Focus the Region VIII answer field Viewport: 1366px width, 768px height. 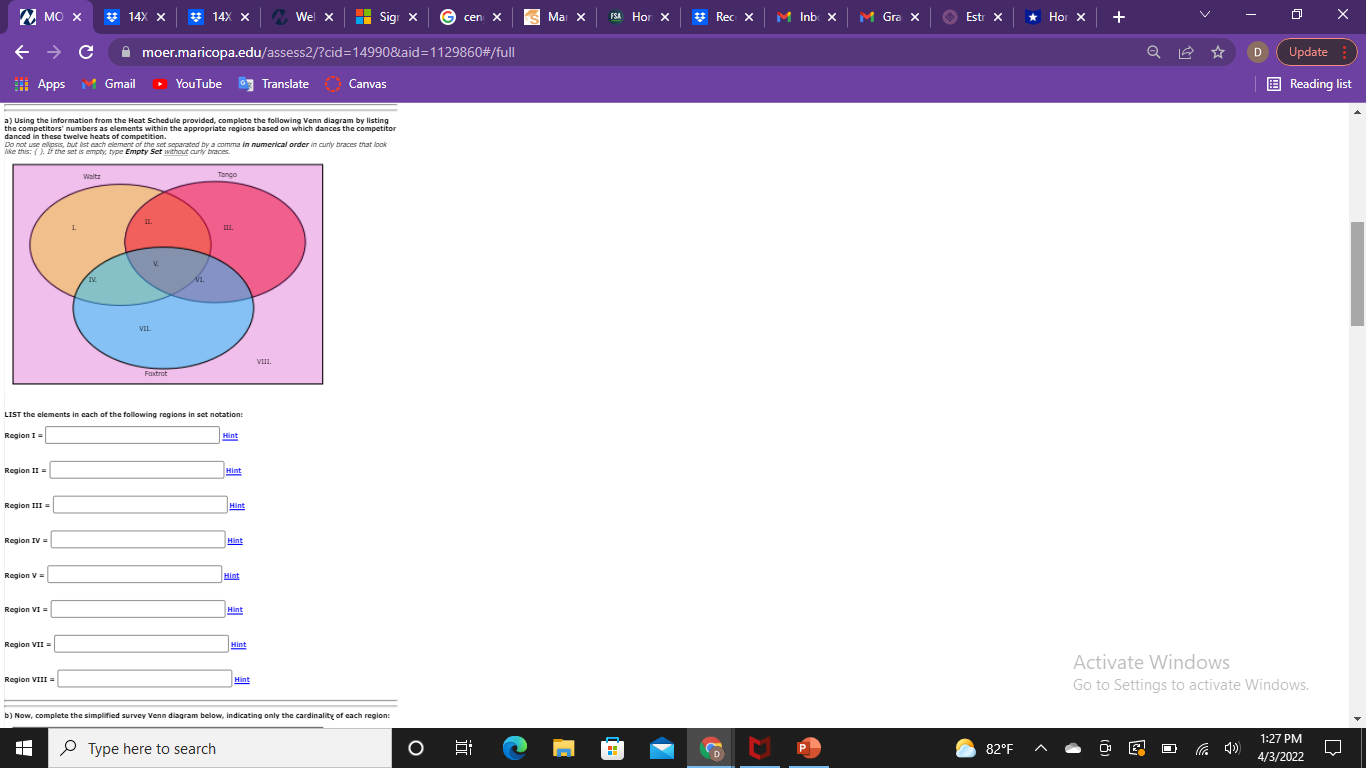tap(145, 679)
